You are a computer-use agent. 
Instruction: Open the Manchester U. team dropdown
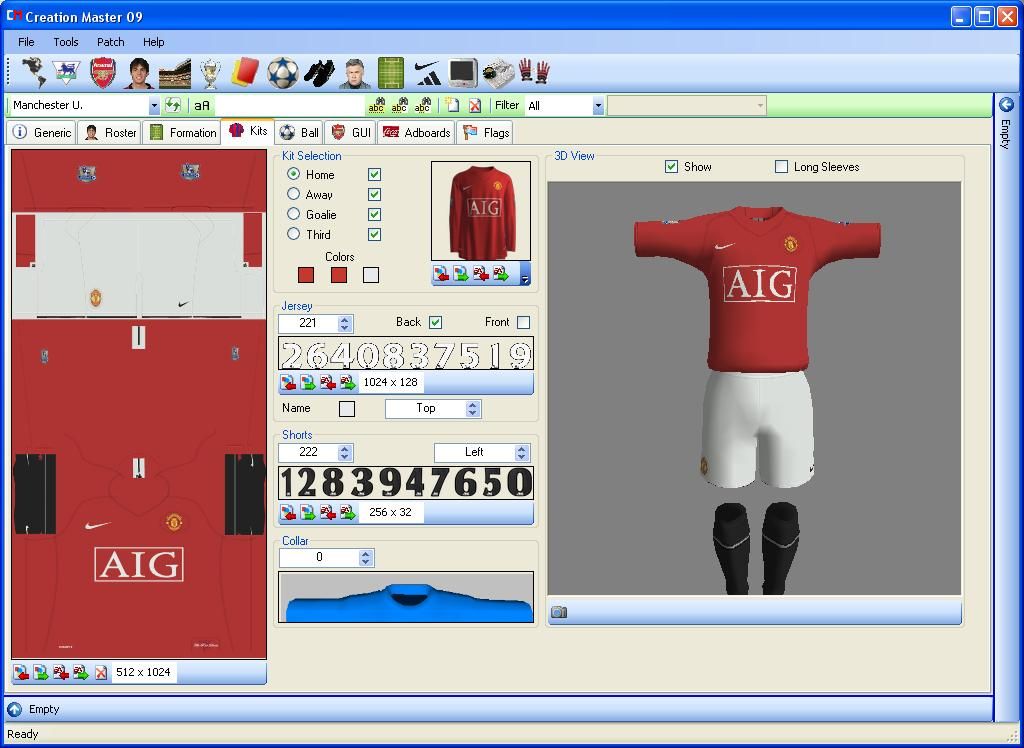coord(154,106)
